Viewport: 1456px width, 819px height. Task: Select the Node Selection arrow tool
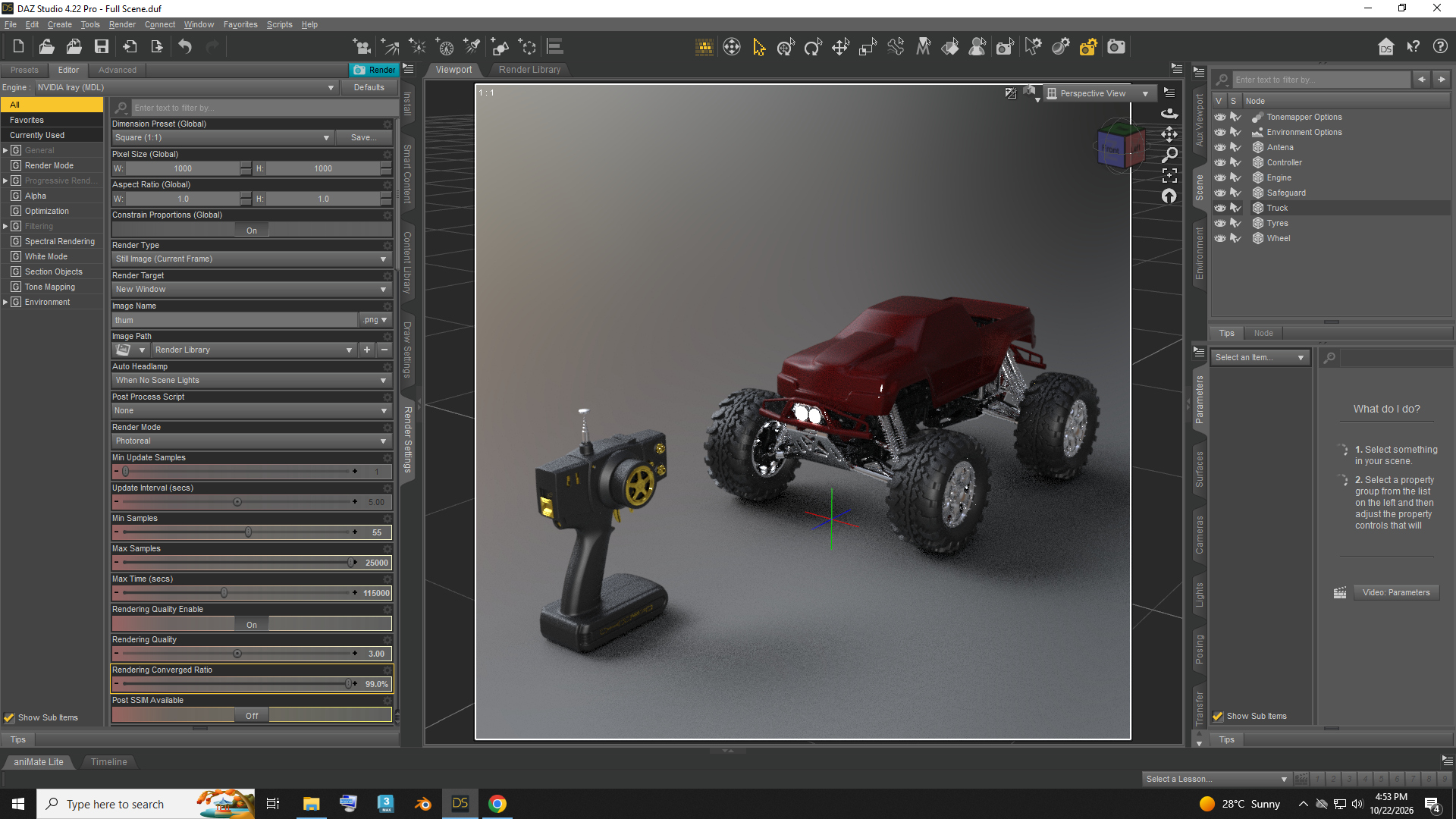pyautogui.click(x=758, y=47)
